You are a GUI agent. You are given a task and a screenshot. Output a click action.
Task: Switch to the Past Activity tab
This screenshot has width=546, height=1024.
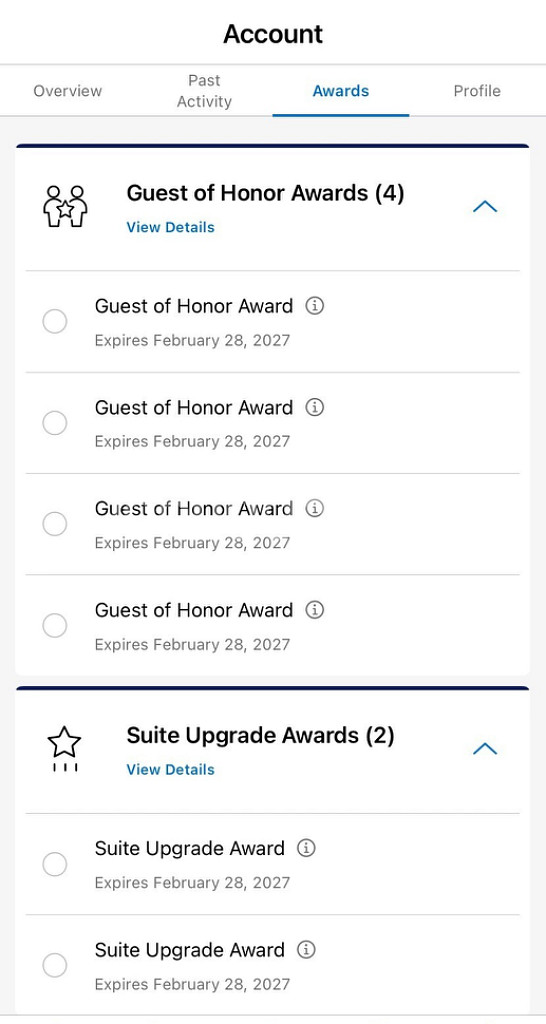(x=204, y=91)
